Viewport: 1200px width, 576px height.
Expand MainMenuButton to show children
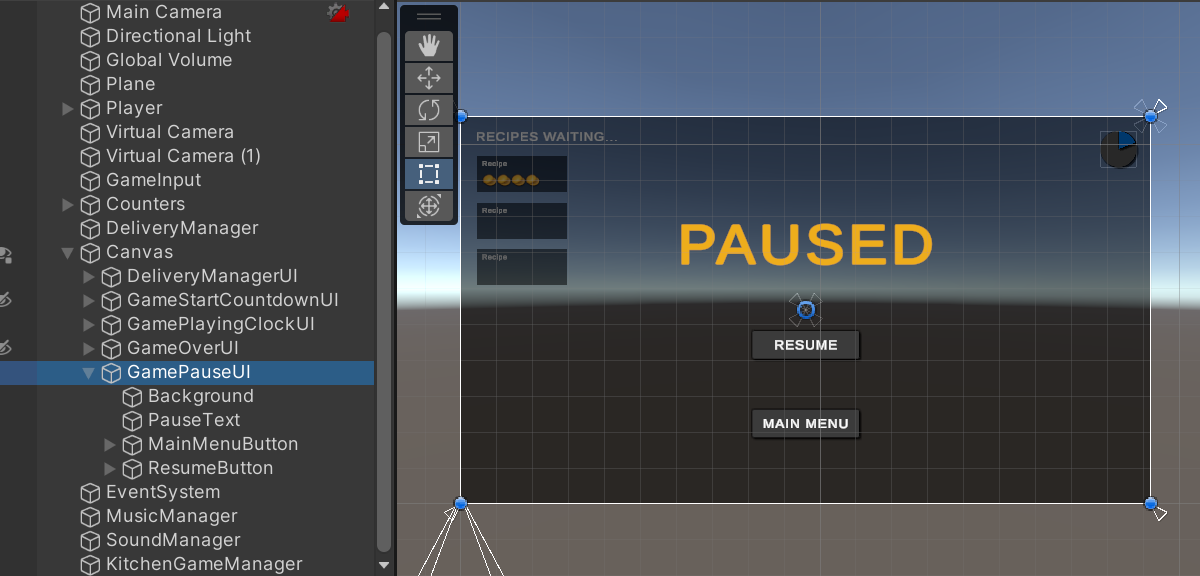point(110,443)
